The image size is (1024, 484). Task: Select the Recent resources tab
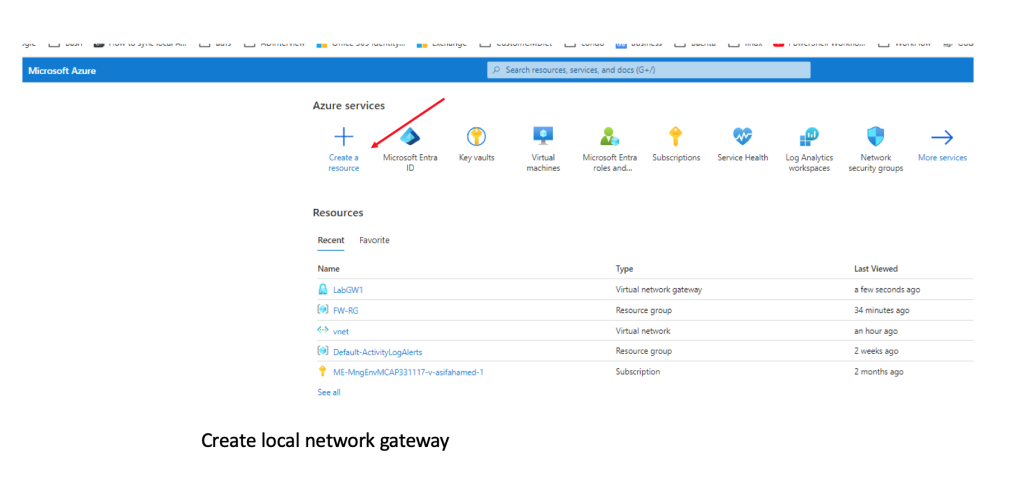[330, 240]
